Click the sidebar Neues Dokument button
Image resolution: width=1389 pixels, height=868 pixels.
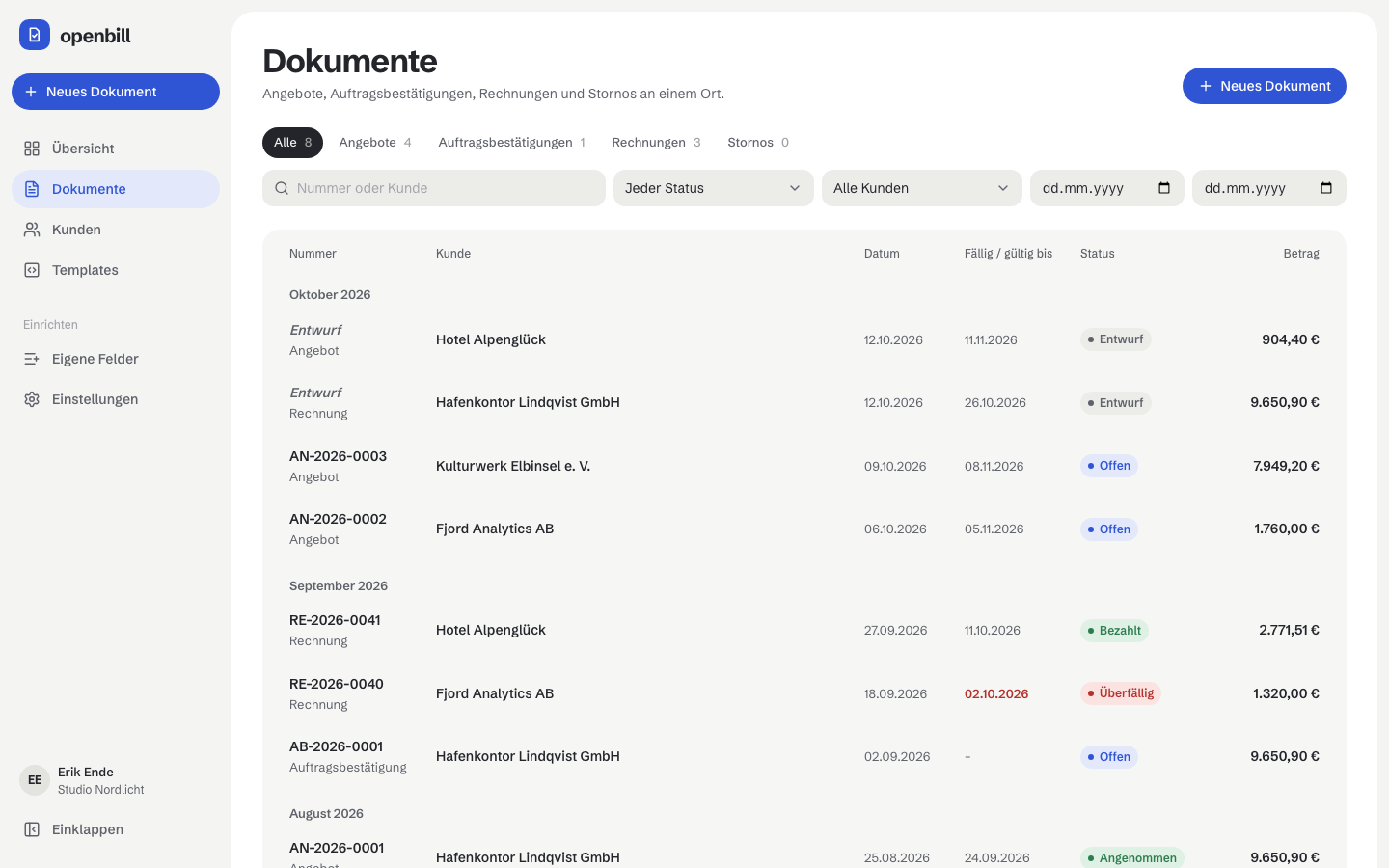pos(116,92)
